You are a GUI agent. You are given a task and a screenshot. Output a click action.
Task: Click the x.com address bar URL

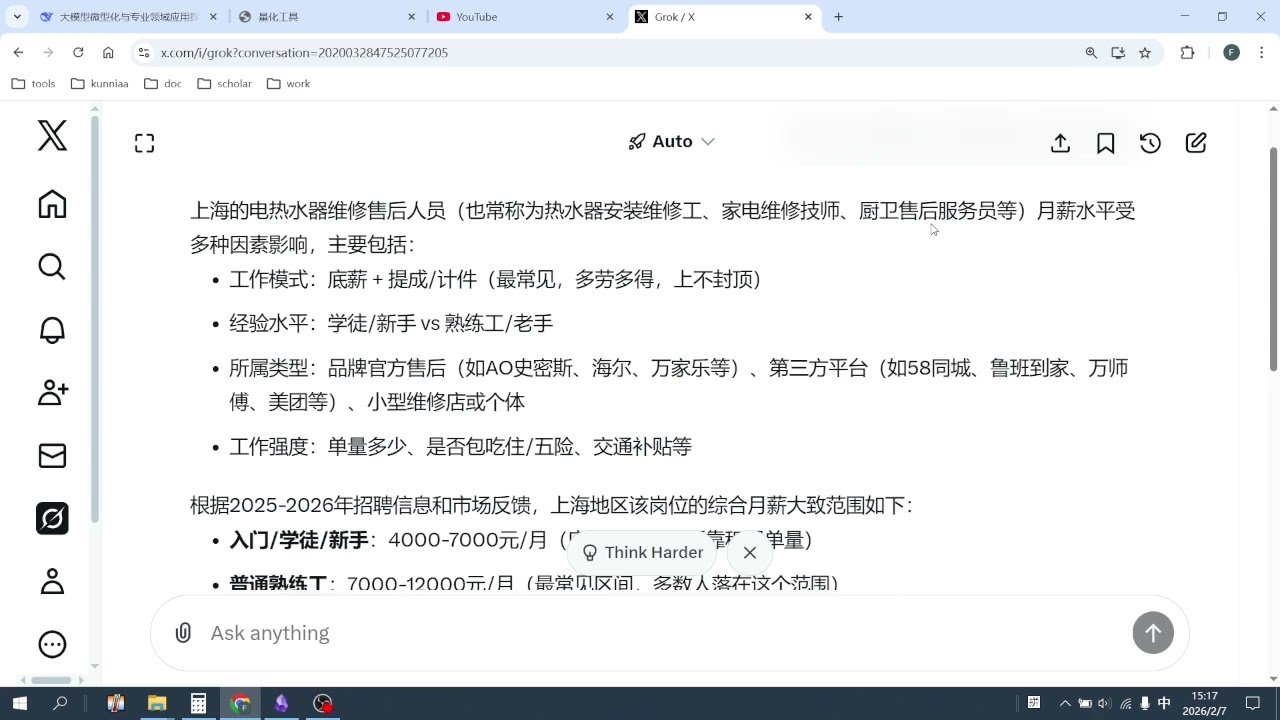[x=304, y=53]
